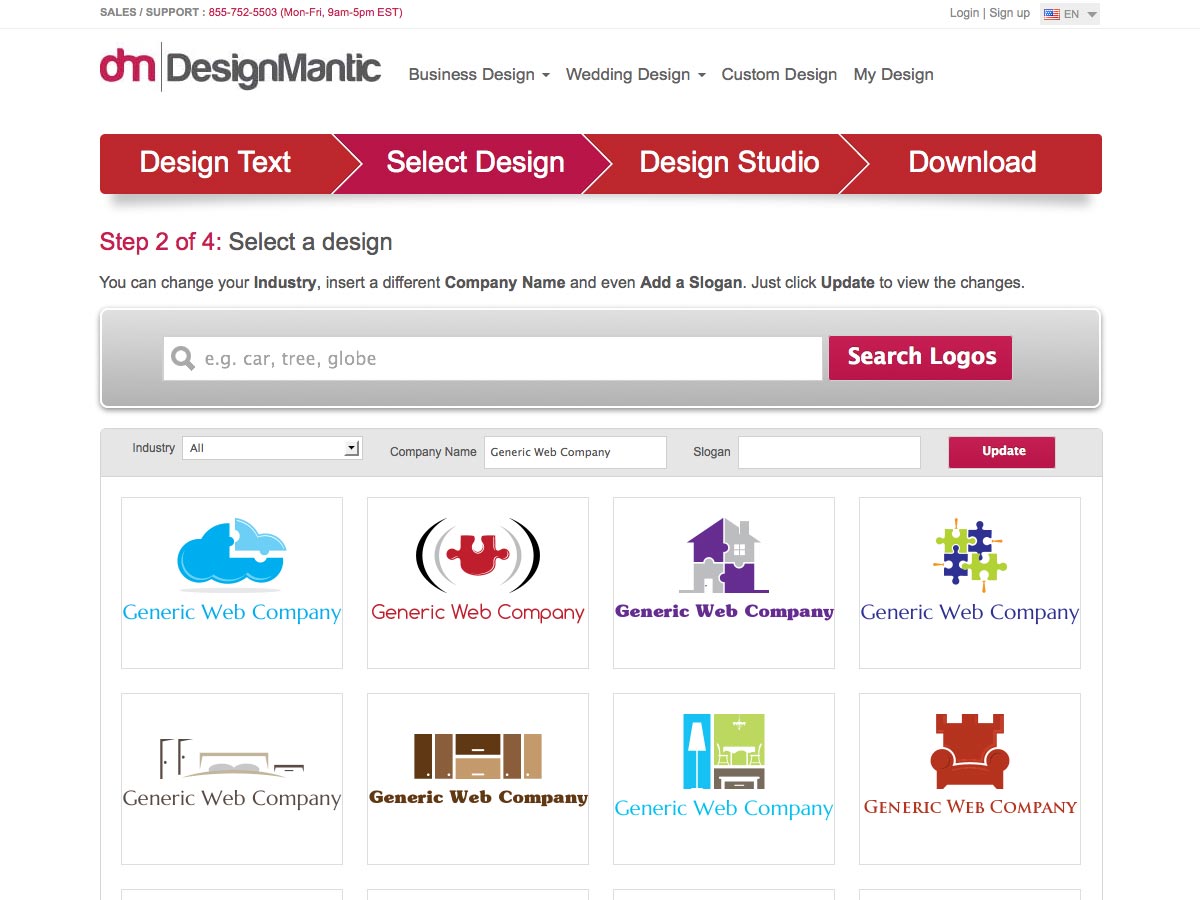Expand the EN language dropdown
1200x900 pixels.
coord(1090,13)
